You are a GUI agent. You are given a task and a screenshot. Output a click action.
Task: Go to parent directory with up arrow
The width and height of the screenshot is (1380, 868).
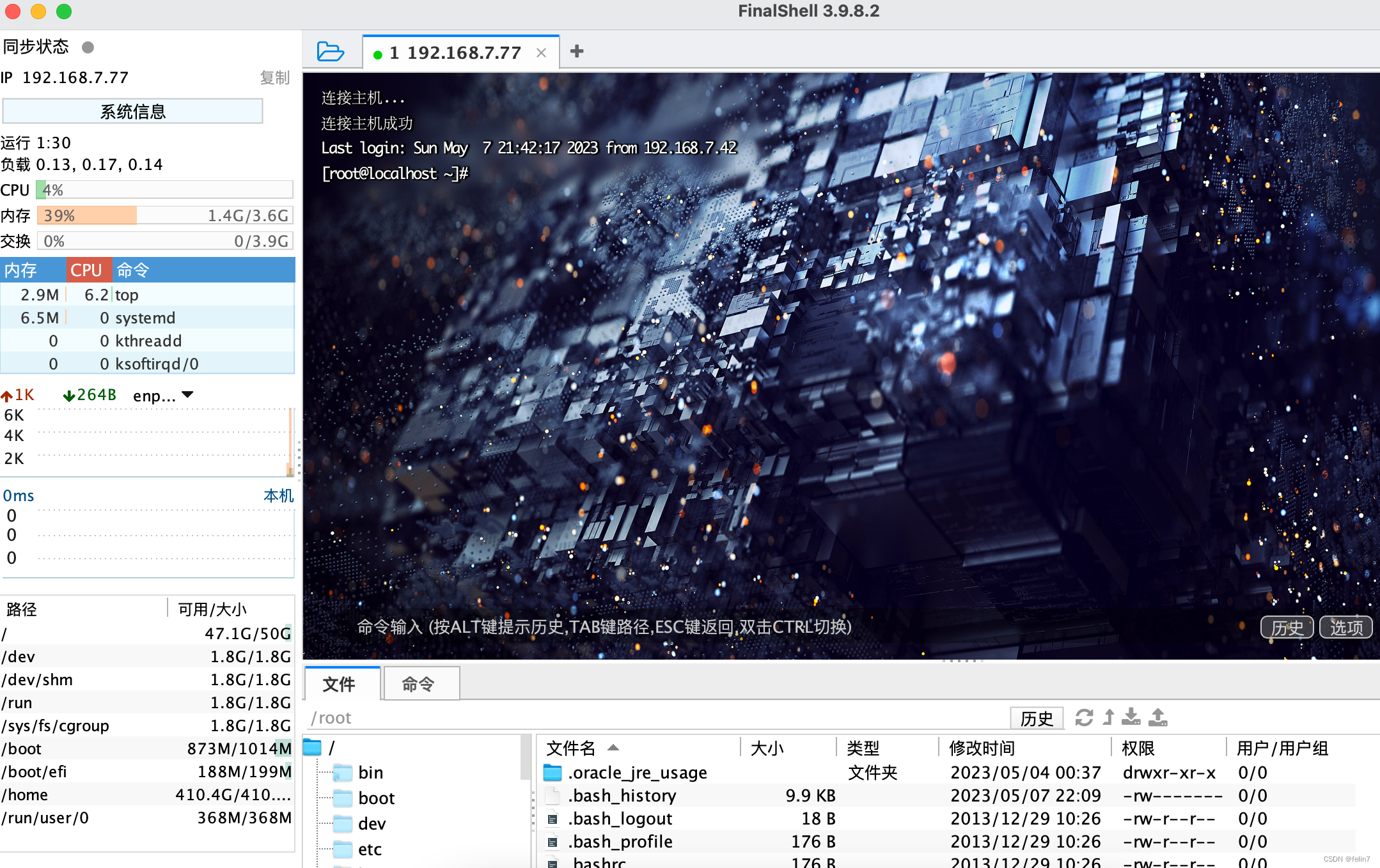[x=1109, y=718]
